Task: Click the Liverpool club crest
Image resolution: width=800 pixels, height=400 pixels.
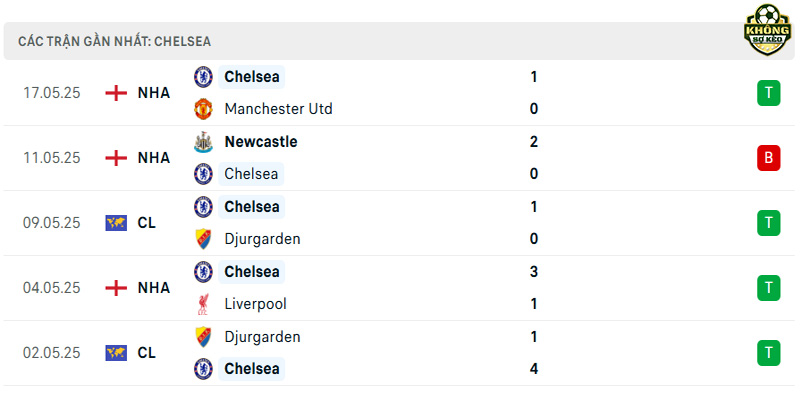Action: click(x=204, y=304)
